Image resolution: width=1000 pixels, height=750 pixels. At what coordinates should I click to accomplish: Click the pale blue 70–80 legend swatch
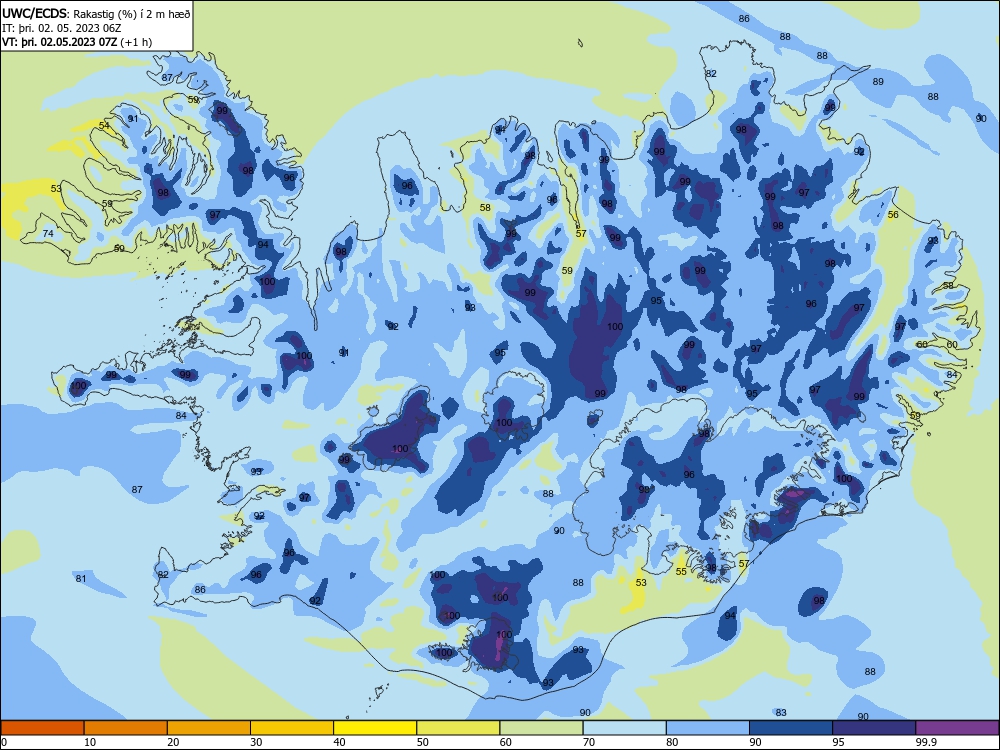click(624, 728)
